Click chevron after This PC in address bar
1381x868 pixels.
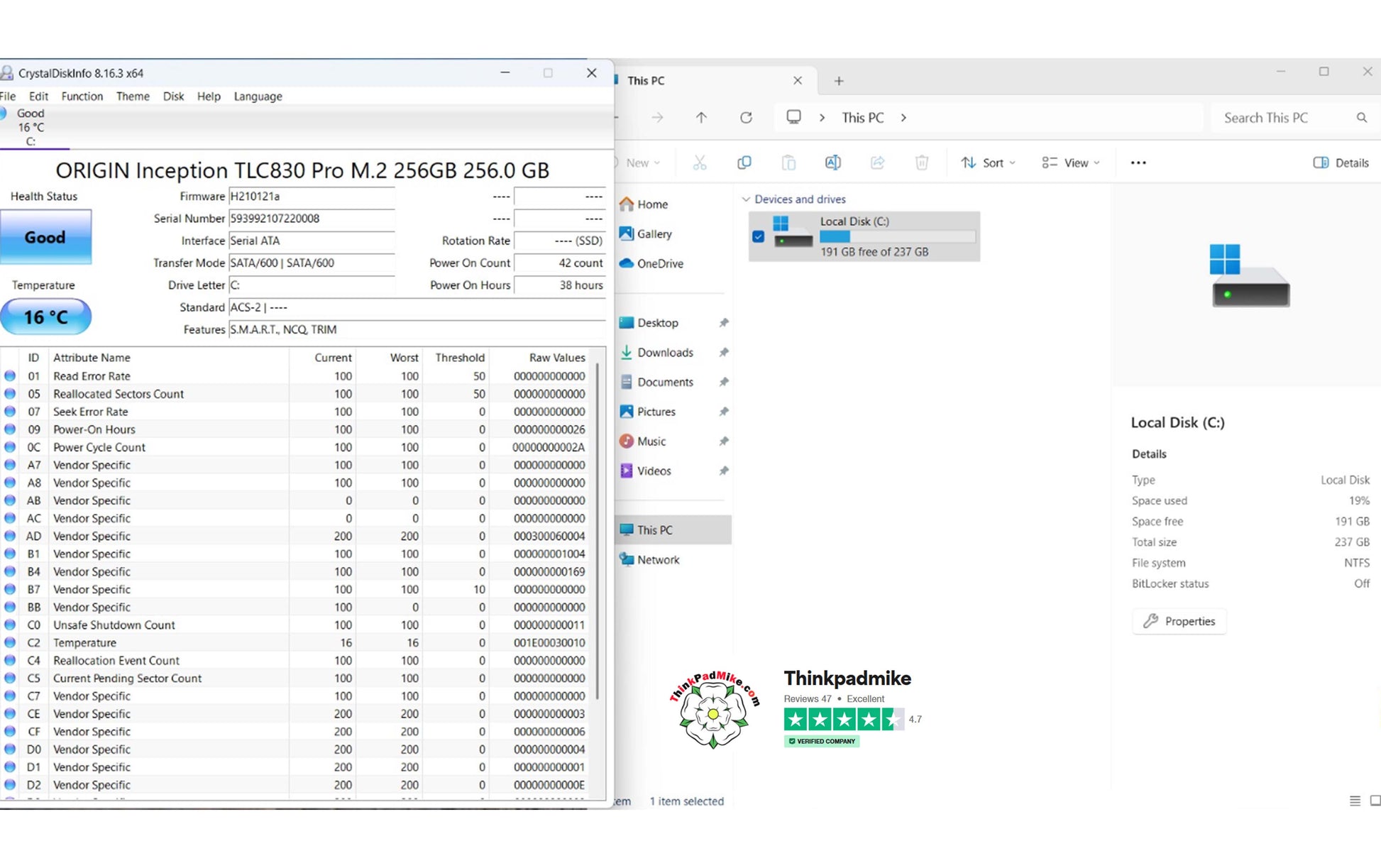point(903,118)
